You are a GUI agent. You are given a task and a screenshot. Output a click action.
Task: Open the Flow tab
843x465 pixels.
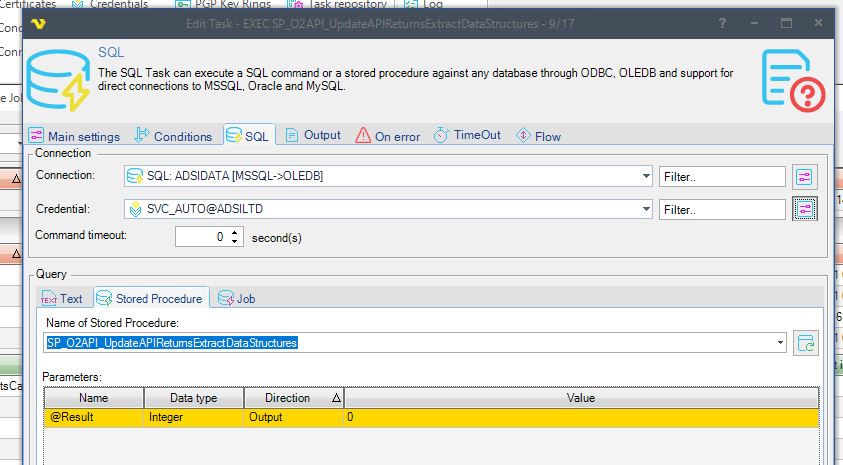tap(538, 136)
